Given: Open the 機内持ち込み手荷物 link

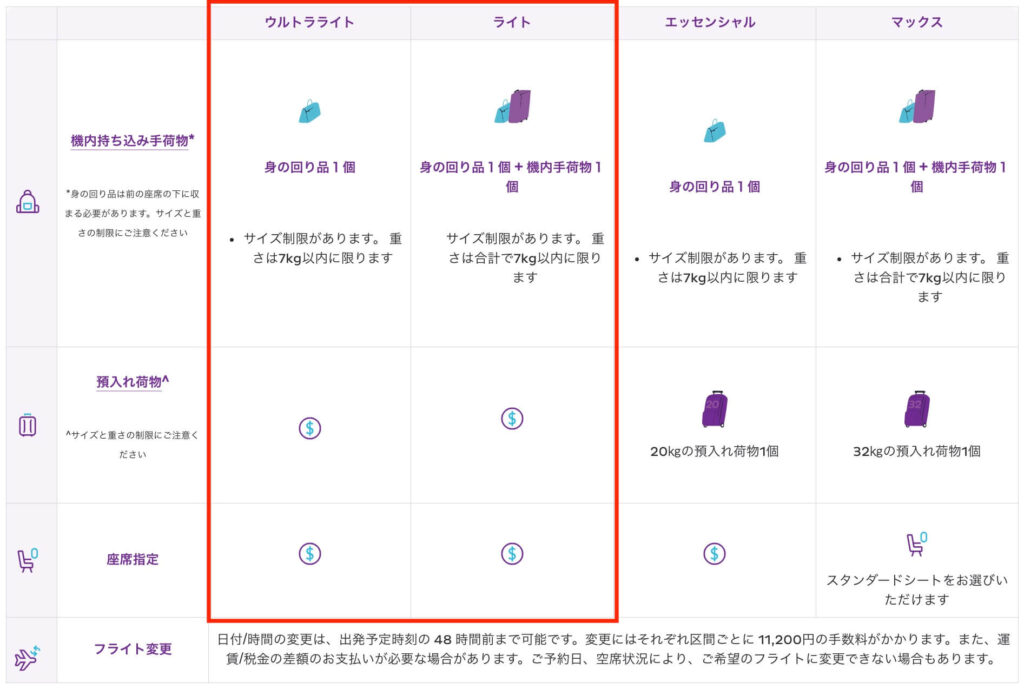Looking at the screenshot, I should (130, 141).
